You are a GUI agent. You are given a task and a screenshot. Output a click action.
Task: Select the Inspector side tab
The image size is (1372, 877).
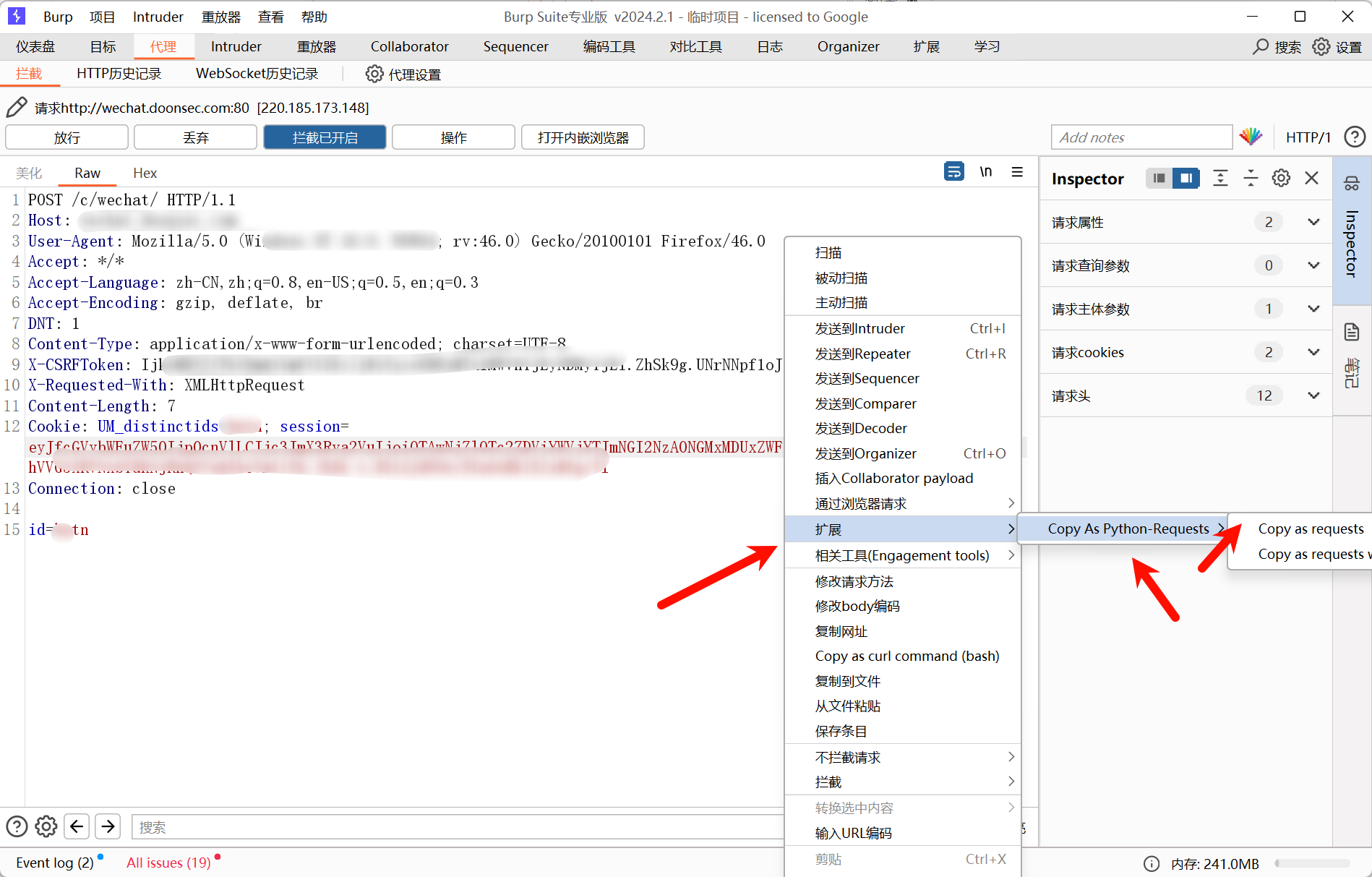click(1352, 230)
